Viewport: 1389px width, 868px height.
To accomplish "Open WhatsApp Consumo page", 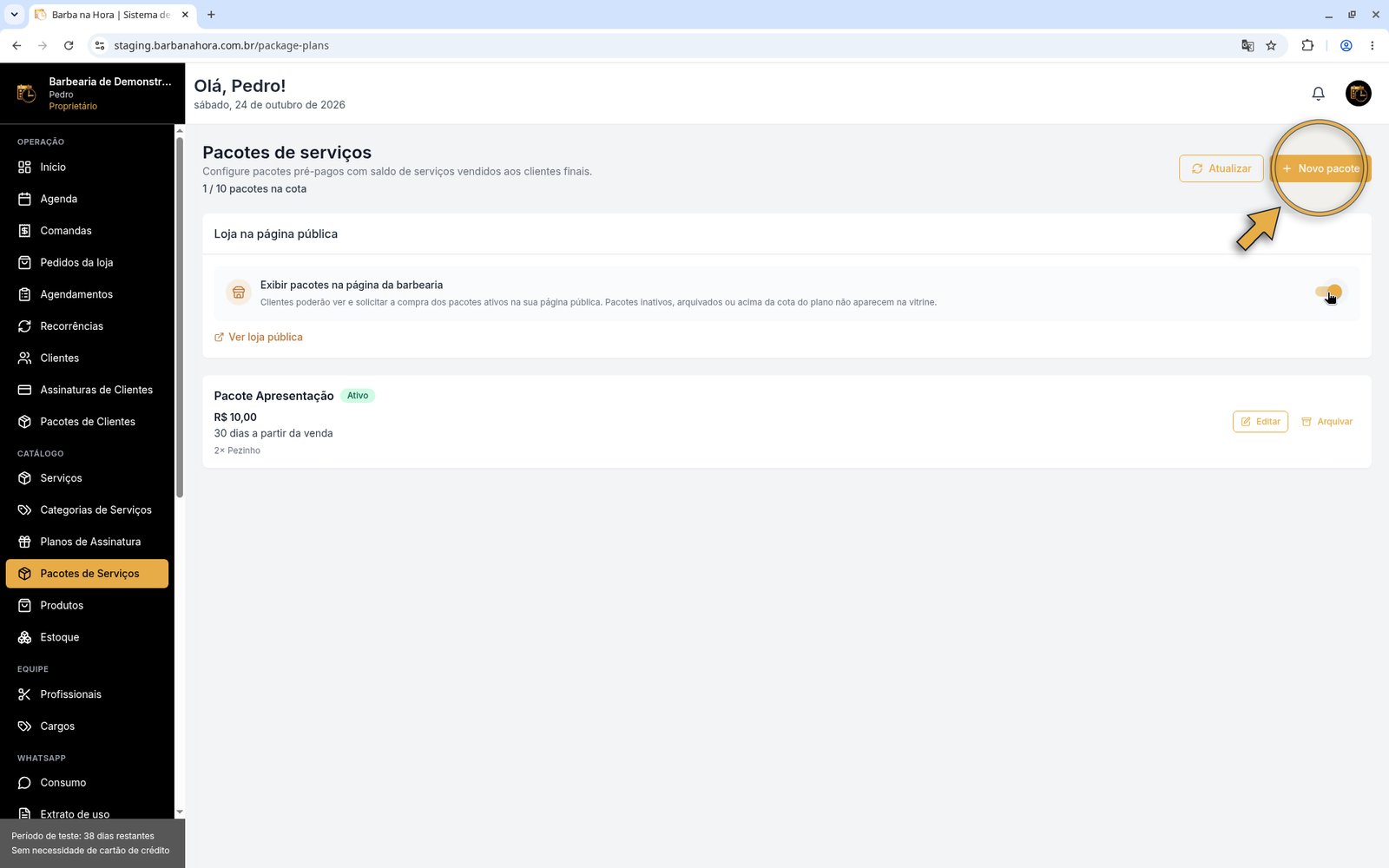I will pyautogui.click(x=87, y=783).
